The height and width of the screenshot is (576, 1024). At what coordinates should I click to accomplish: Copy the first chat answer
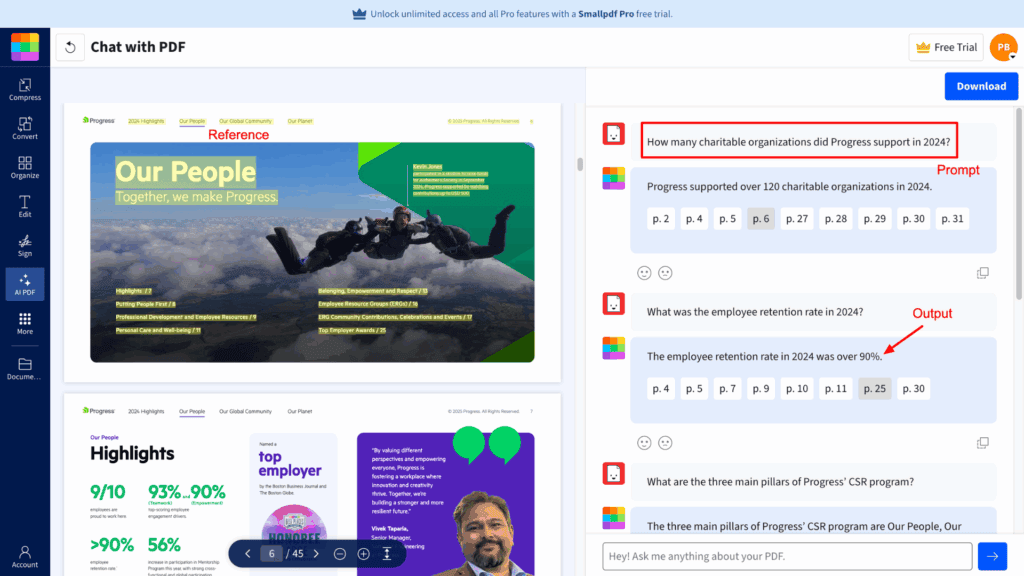pos(982,272)
